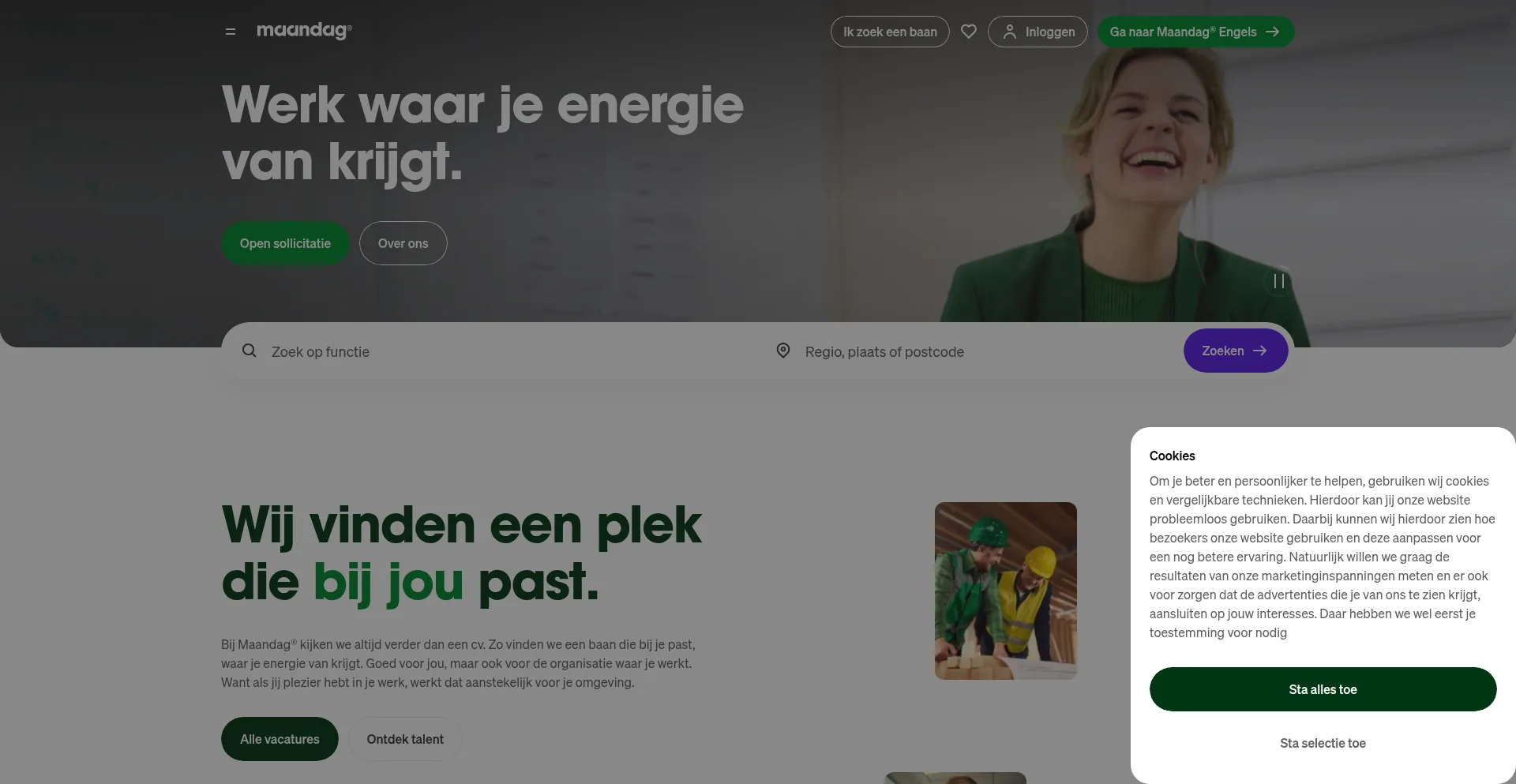Click the location pin icon
The height and width of the screenshot is (784, 1516).
click(783, 351)
